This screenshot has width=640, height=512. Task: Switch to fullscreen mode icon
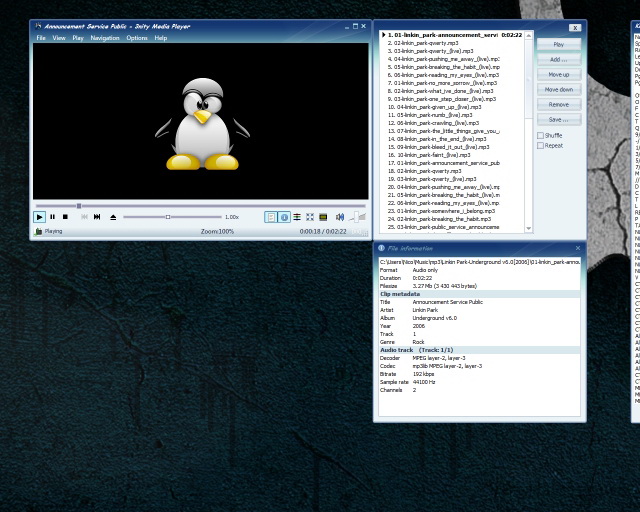[310, 217]
